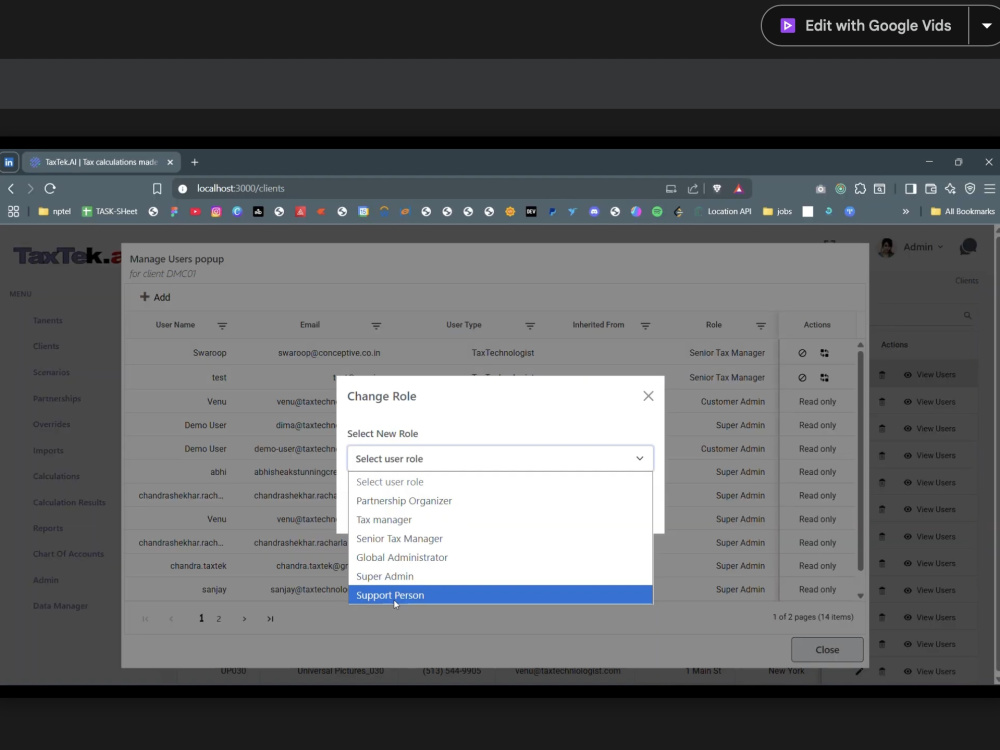Open browser hamburger menu
Viewport: 1000px width, 750px height.
(x=989, y=188)
